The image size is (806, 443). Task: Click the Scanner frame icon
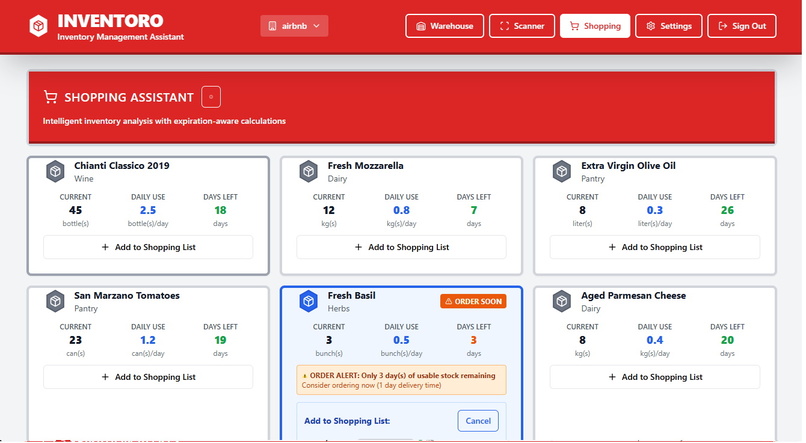[x=504, y=26]
